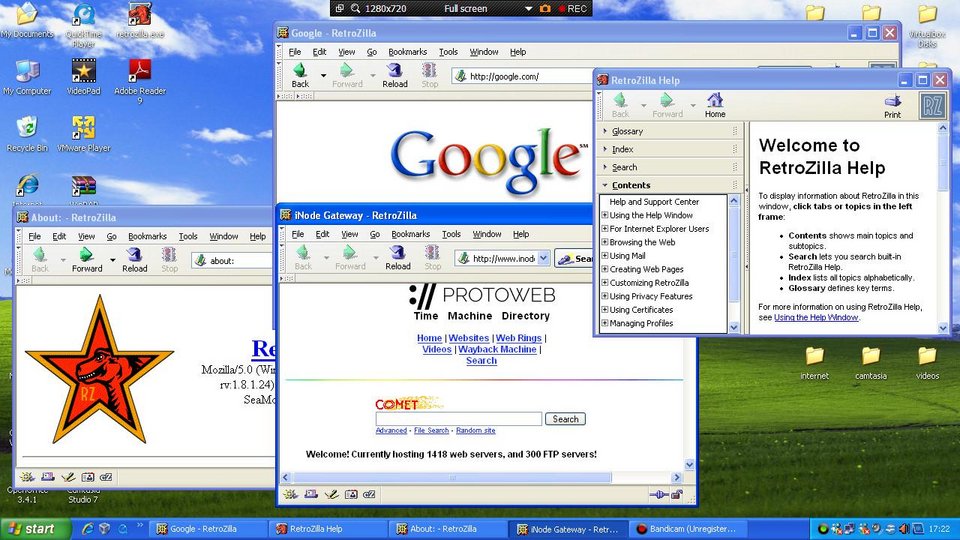Click Home icon in RetroZilla Help toolbar
This screenshot has height=540, width=960.
(714, 105)
